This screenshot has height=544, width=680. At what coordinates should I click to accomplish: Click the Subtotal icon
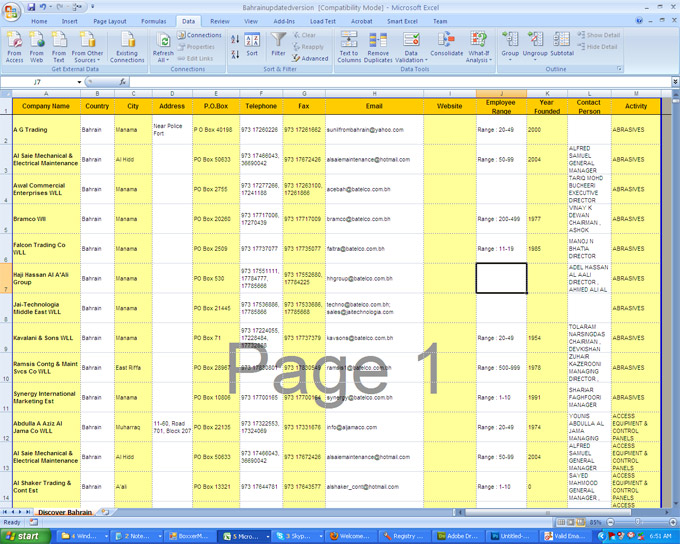(562, 45)
